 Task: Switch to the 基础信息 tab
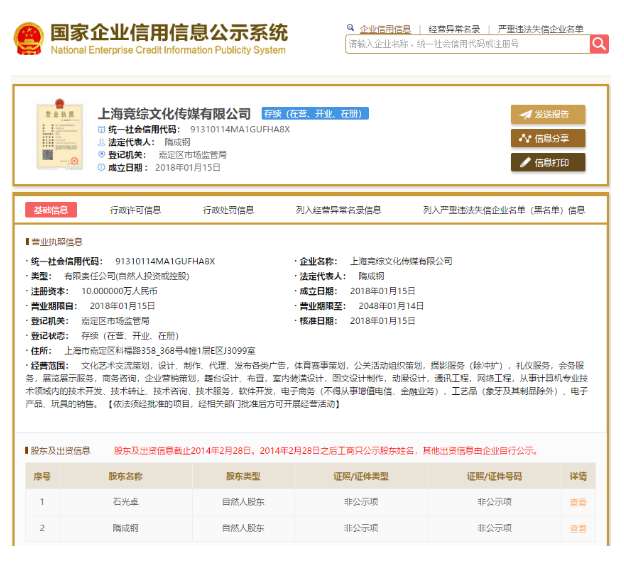tap(51, 210)
